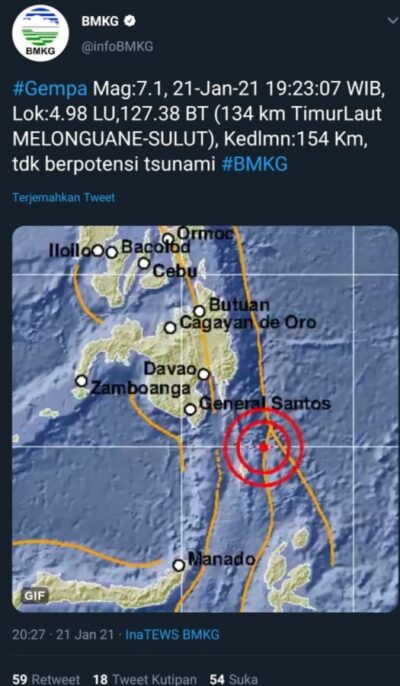Click the verified badge next to BMKG
Image resolution: width=400 pixels, height=686 pixels.
[130, 21]
